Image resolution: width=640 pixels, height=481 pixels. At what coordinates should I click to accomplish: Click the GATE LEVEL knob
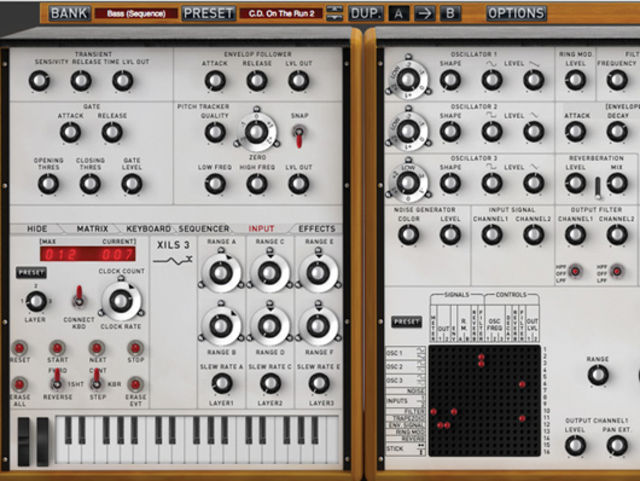[x=132, y=184]
